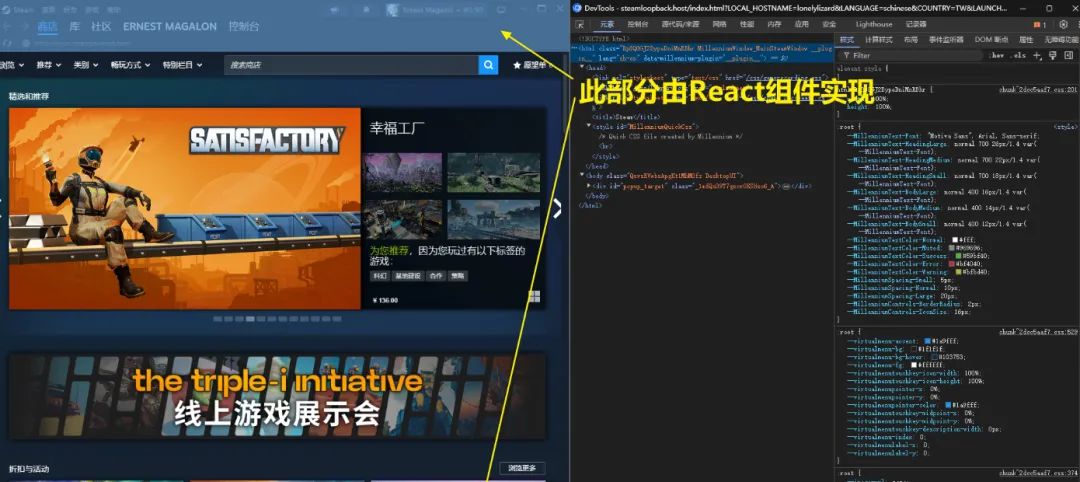Click the Steam page refresh icon
This screenshot has height=482, width=1080.
click(8, 43)
